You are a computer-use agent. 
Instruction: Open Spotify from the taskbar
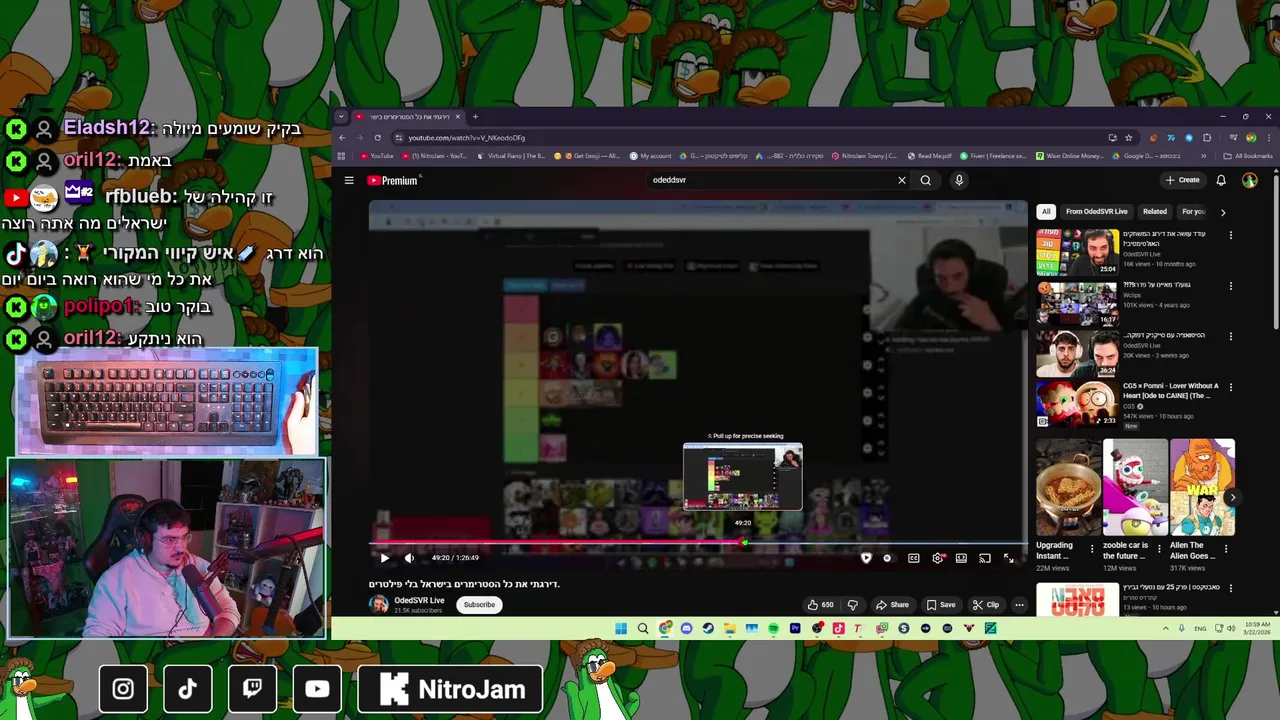click(x=773, y=628)
